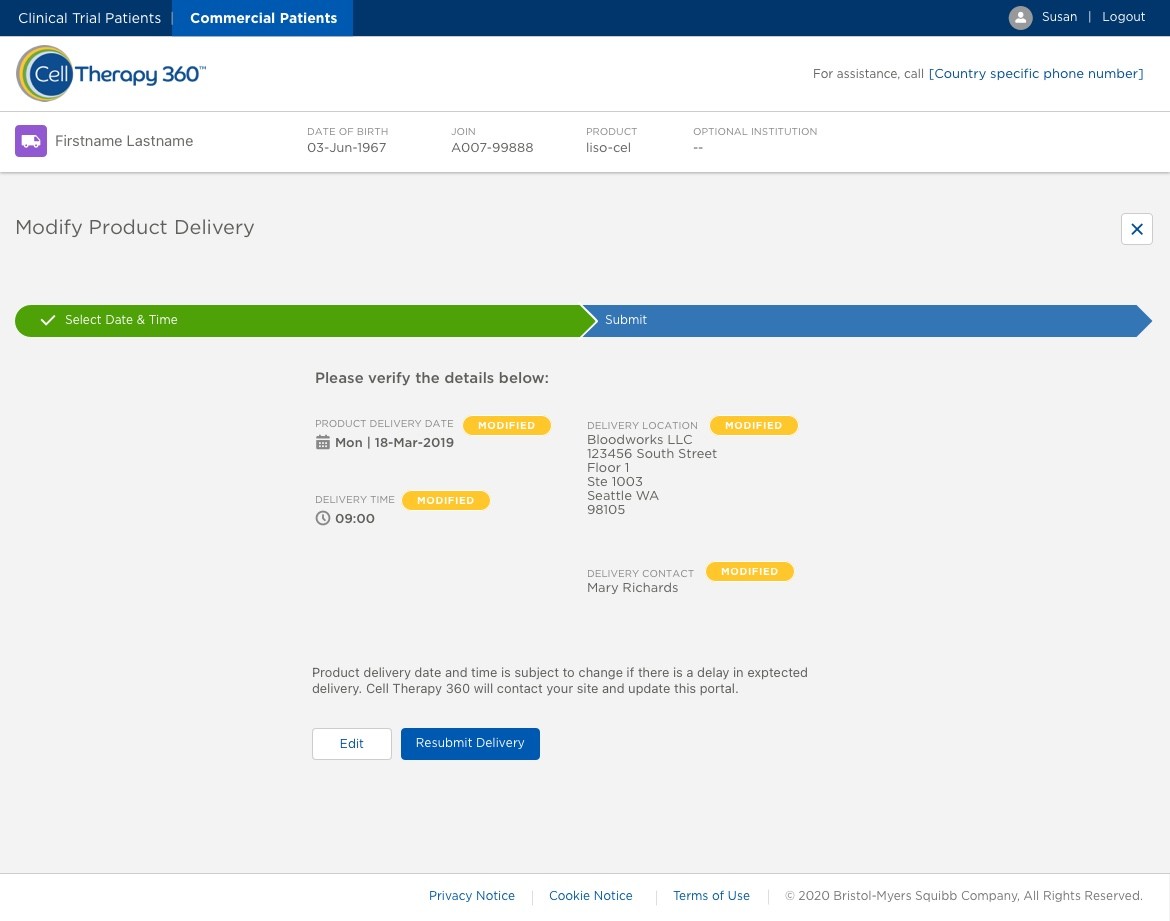
Task: Click the date Mon | 18-Mar-2019
Action: (x=394, y=443)
